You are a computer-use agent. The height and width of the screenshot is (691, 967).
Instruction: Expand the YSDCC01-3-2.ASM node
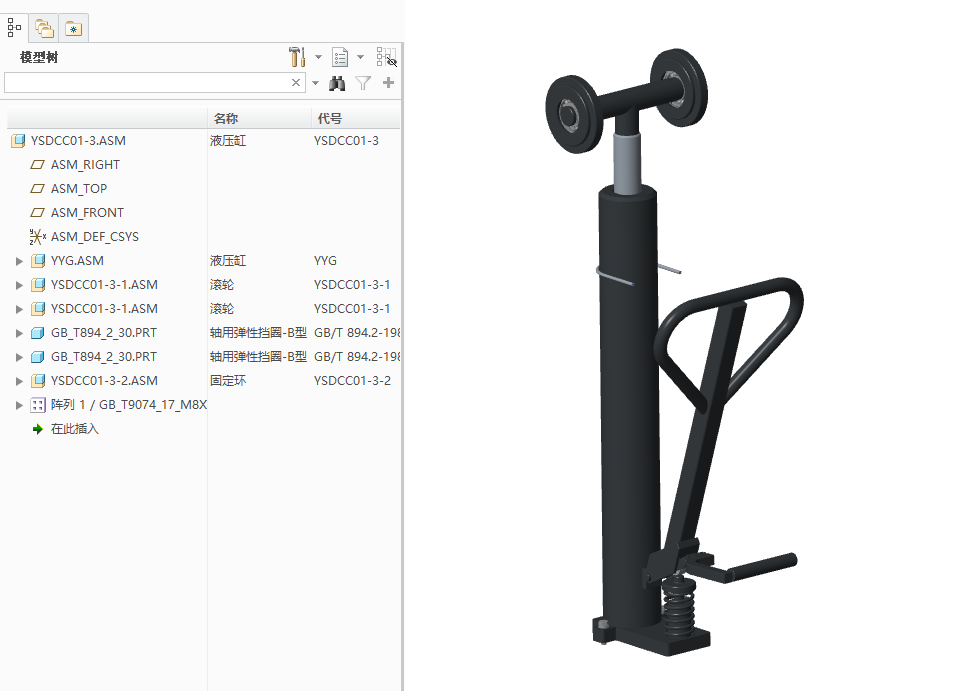(x=19, y=381)
